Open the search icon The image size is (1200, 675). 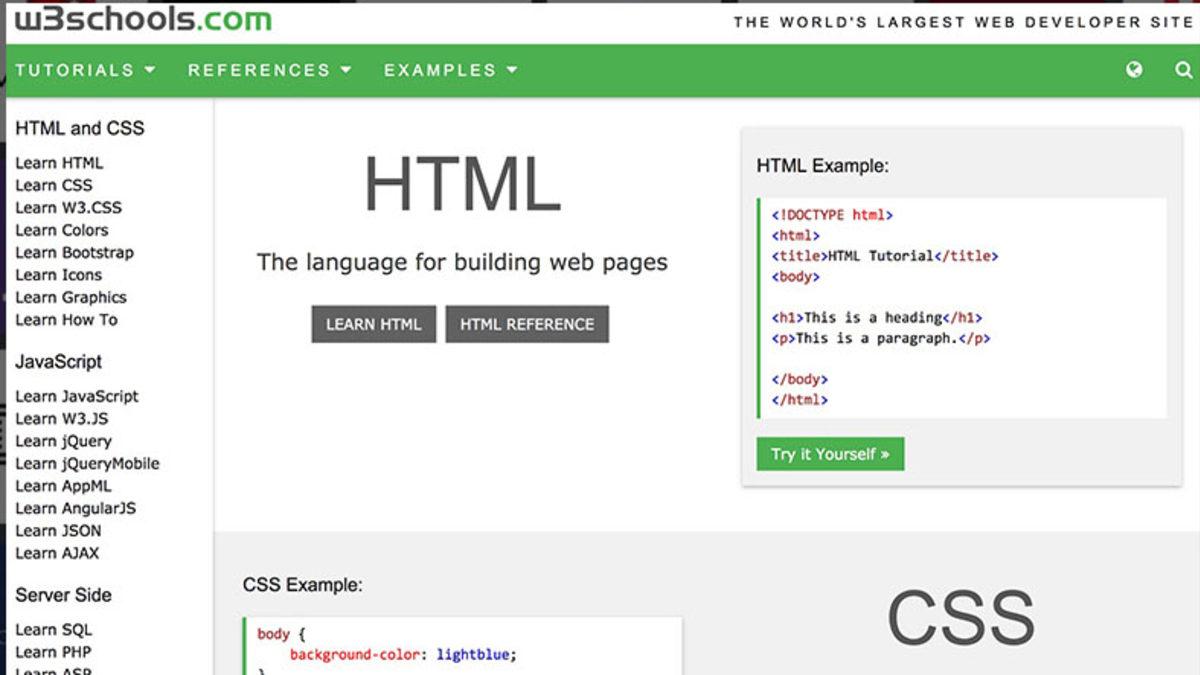tap(1183, 70)
